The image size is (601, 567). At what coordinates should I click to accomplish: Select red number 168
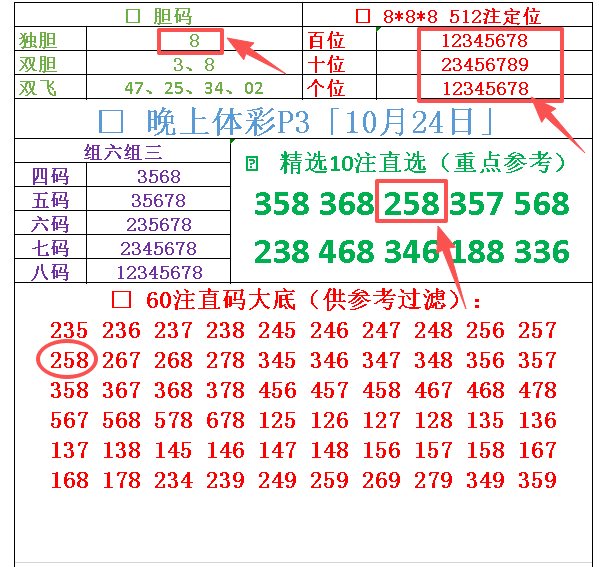point(69,480)
